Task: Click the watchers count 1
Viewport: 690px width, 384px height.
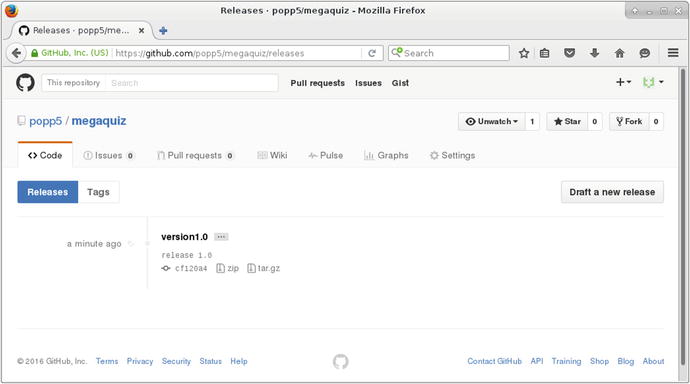Action: tap(532, 121)
